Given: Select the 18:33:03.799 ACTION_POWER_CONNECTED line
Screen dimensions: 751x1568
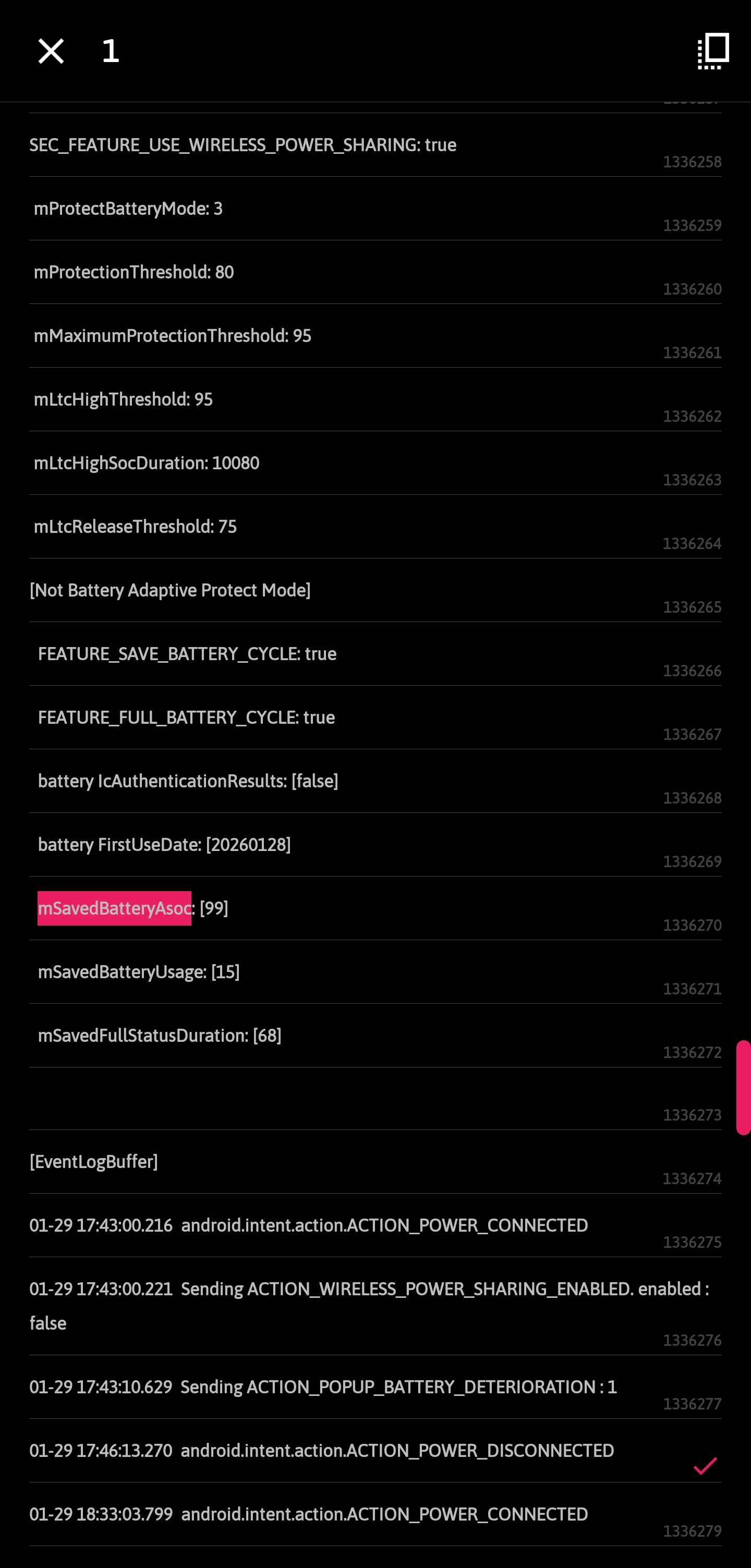Looking at the screenshot, I should 309,1514.
